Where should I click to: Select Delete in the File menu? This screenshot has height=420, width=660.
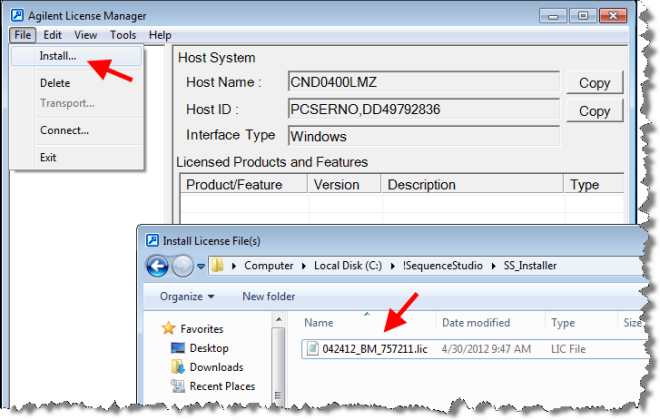click(x=55, y=83)
